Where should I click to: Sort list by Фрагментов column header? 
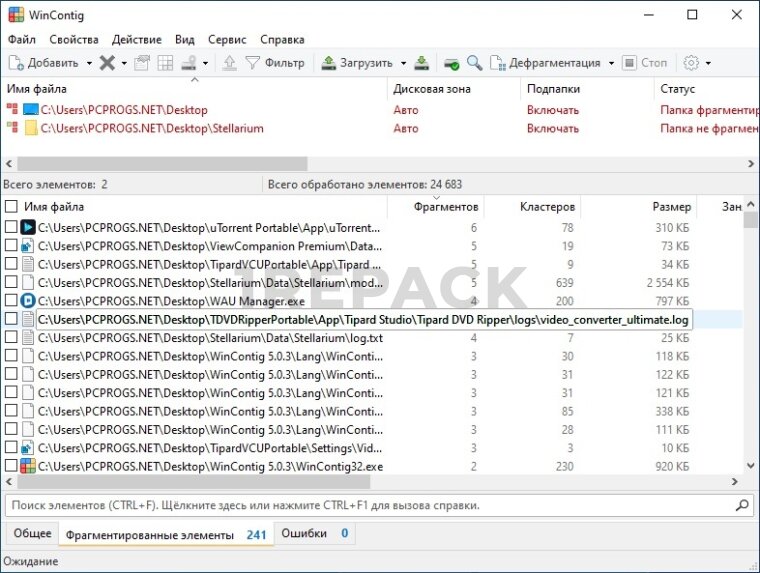[x=446, y=207]
